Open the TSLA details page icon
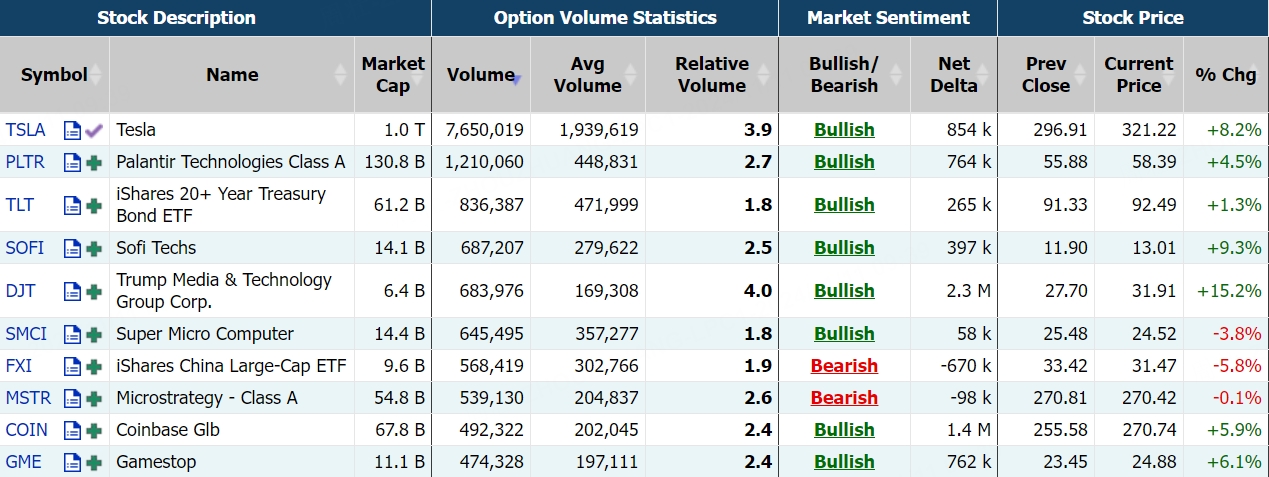 coord(72,130)
